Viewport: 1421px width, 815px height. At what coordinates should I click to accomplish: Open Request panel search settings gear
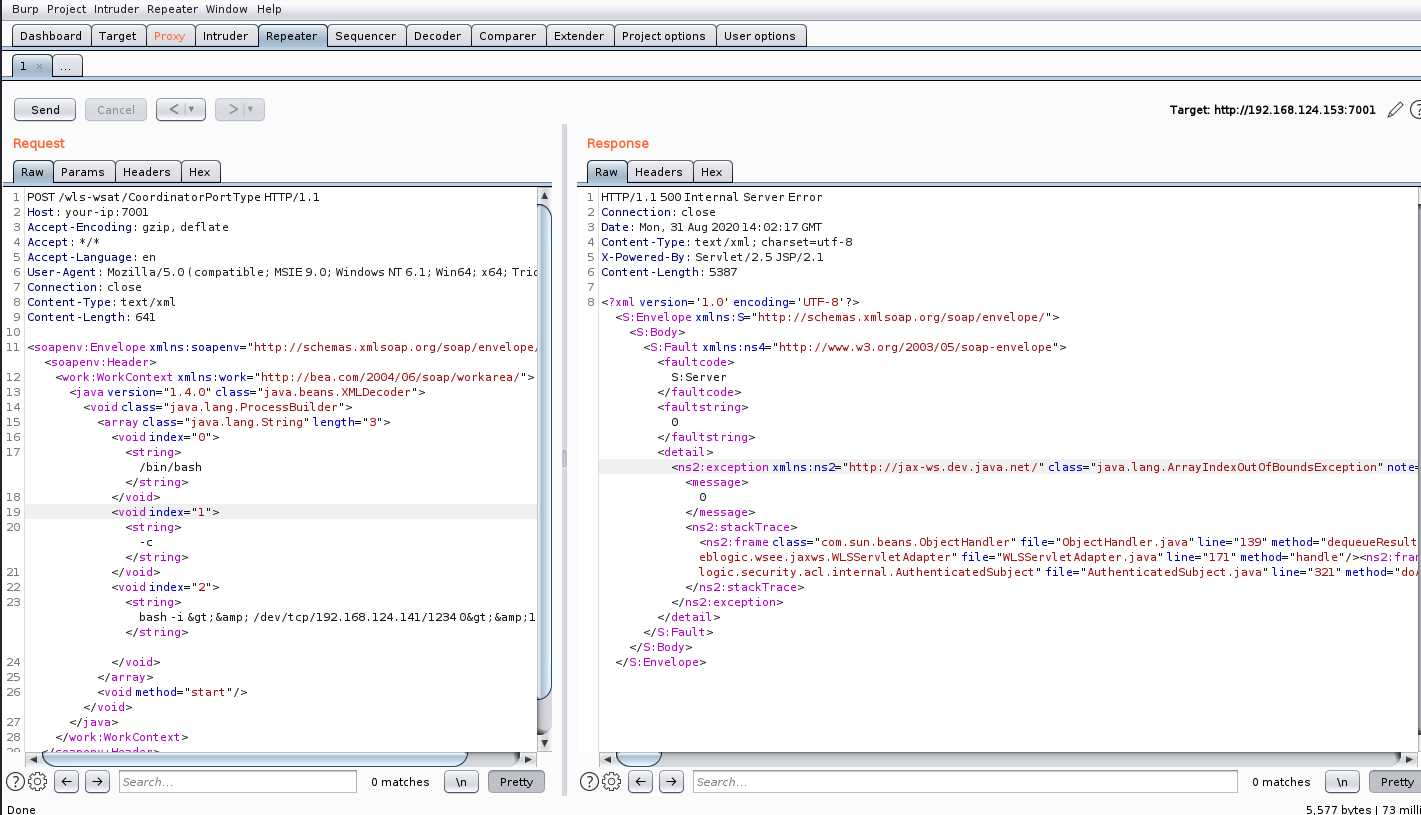pyautogui.click(x=38, y=782)
